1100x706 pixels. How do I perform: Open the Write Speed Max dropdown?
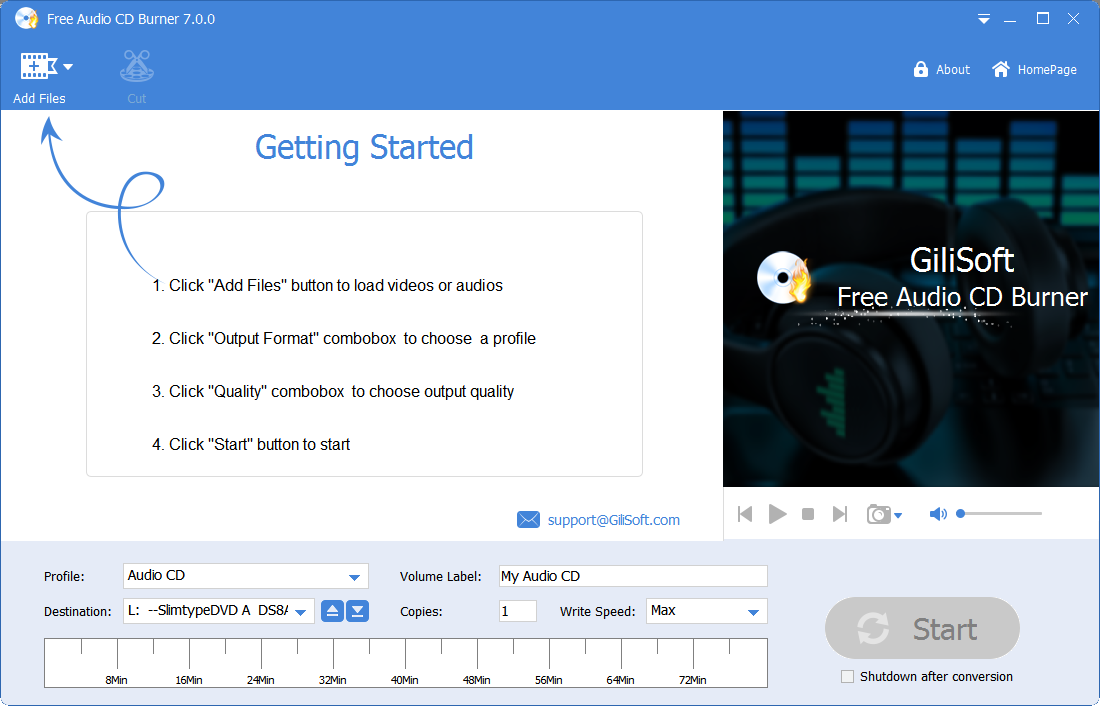pos(706,611)
